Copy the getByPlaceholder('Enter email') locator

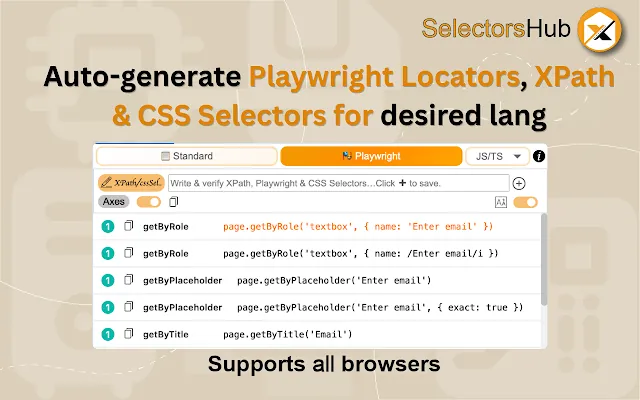click(129, 280)
